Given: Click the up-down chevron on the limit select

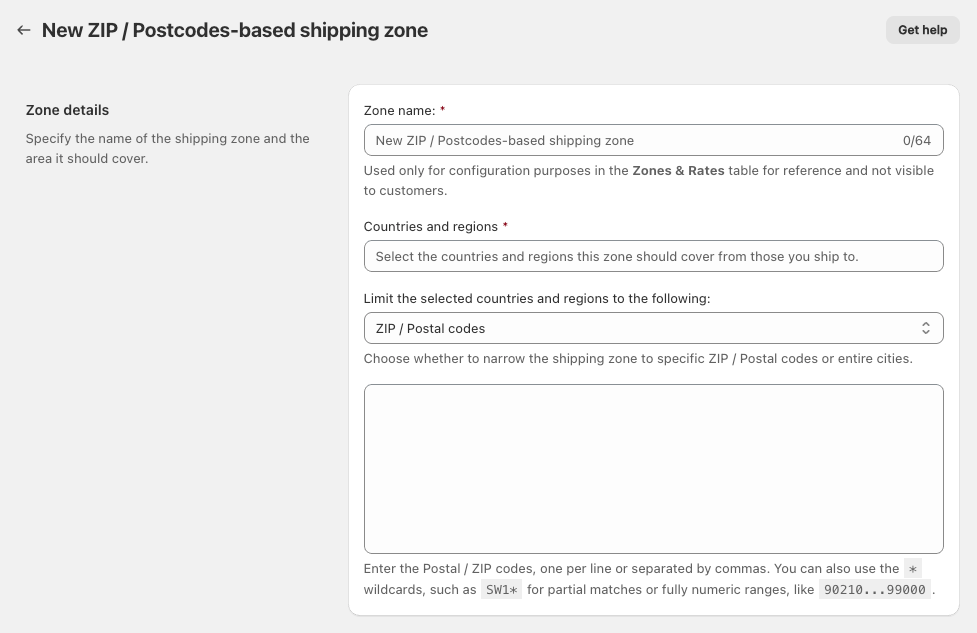Looking at the screenshot, I should coord(926,328).
